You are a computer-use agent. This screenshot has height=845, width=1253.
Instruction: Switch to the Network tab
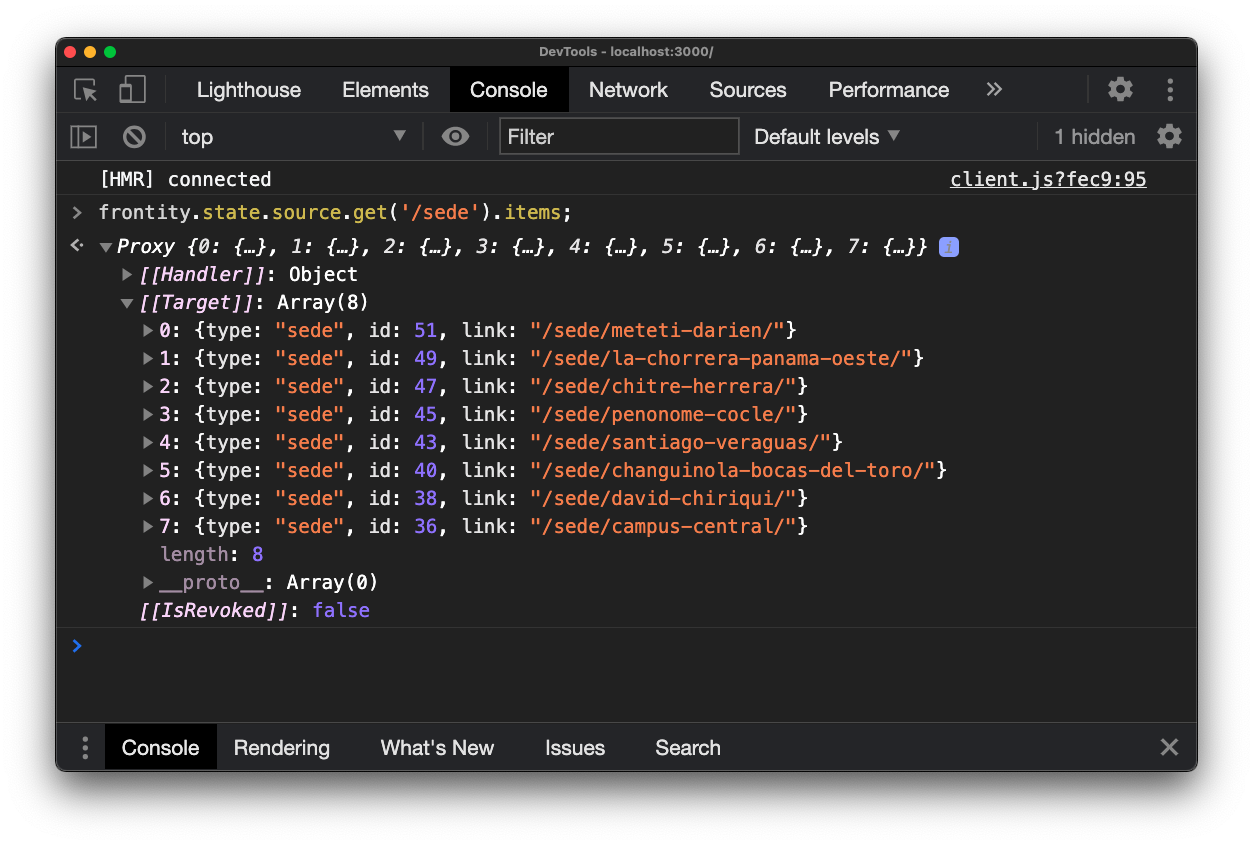click(628, 90)
